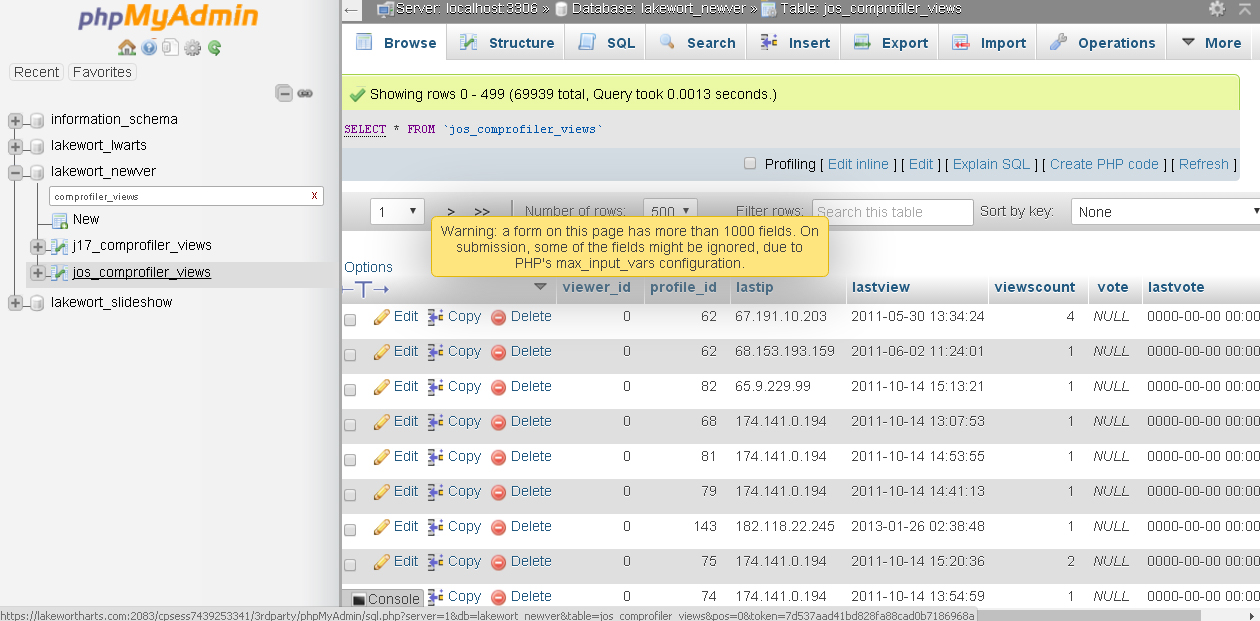This screenshot has height=621, width=1260.
Task: Click the Edit inline link
Action: [858, 164]
